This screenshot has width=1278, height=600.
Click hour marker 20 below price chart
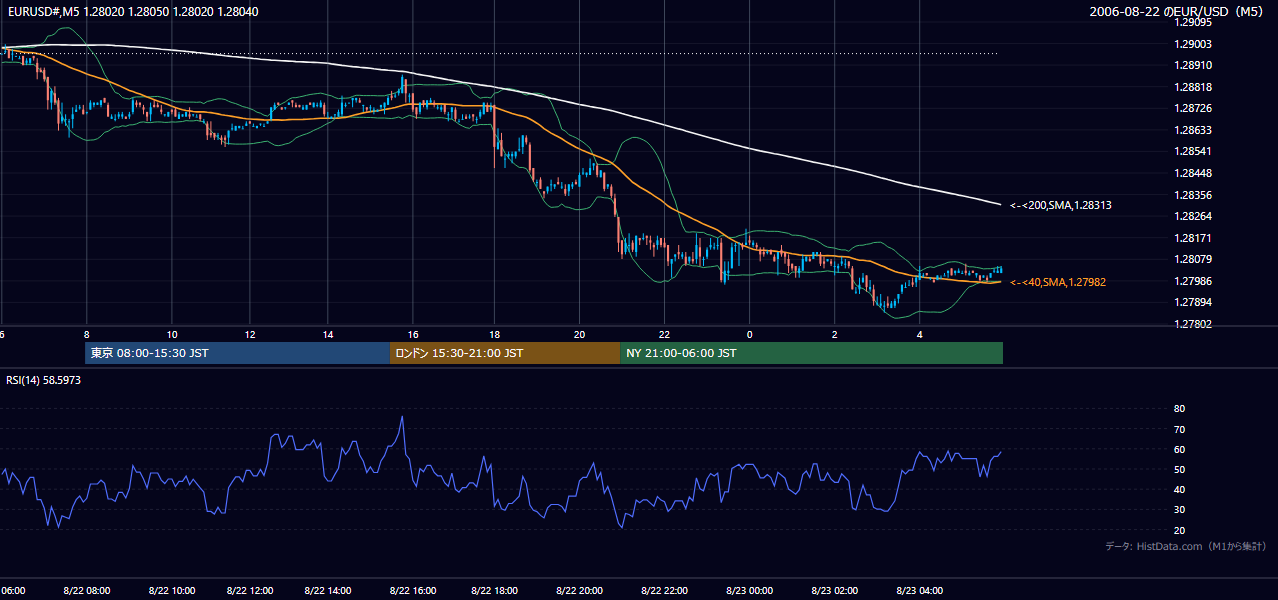coord(579,335)
